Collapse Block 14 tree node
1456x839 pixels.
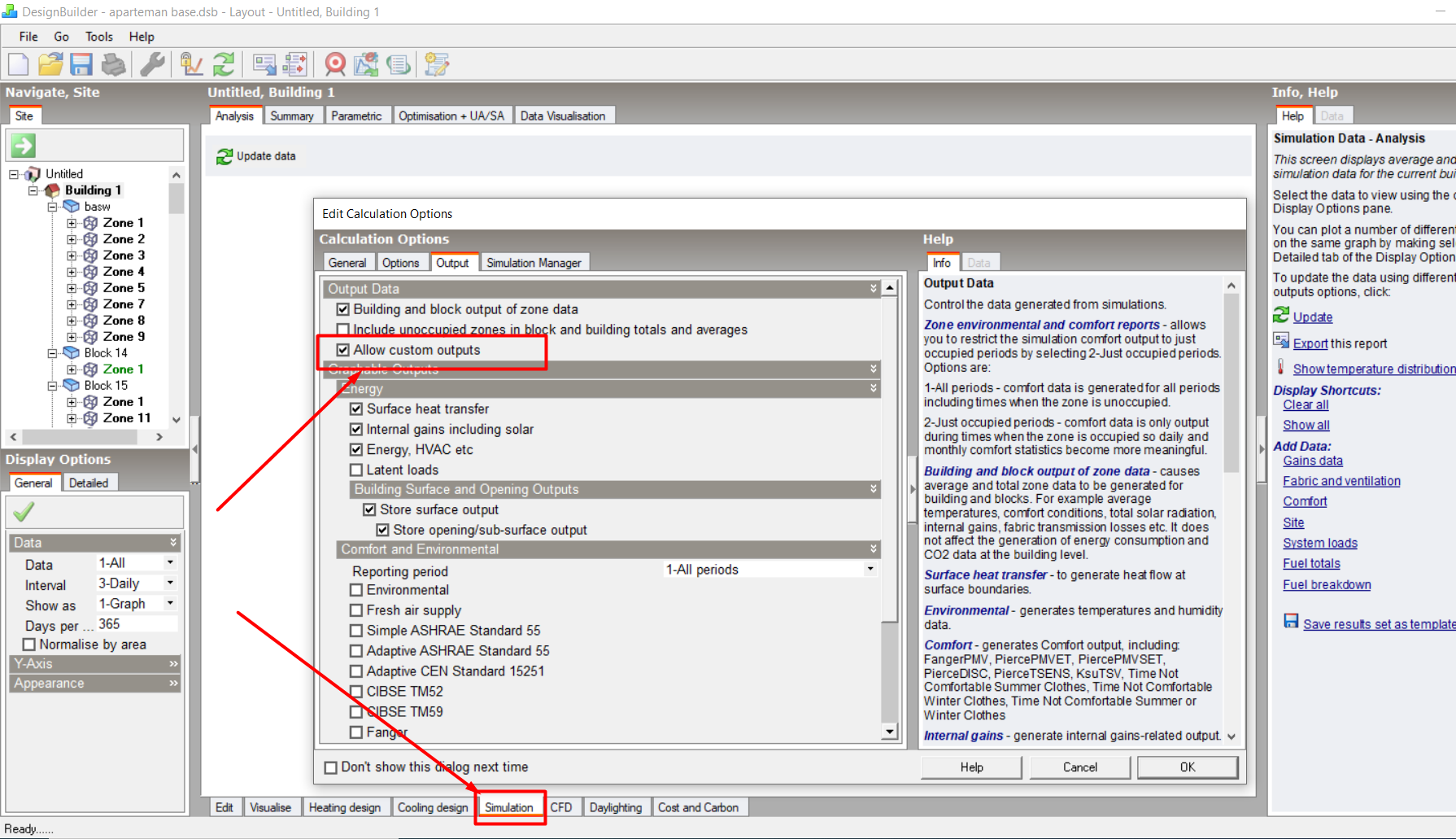(53, 353)
